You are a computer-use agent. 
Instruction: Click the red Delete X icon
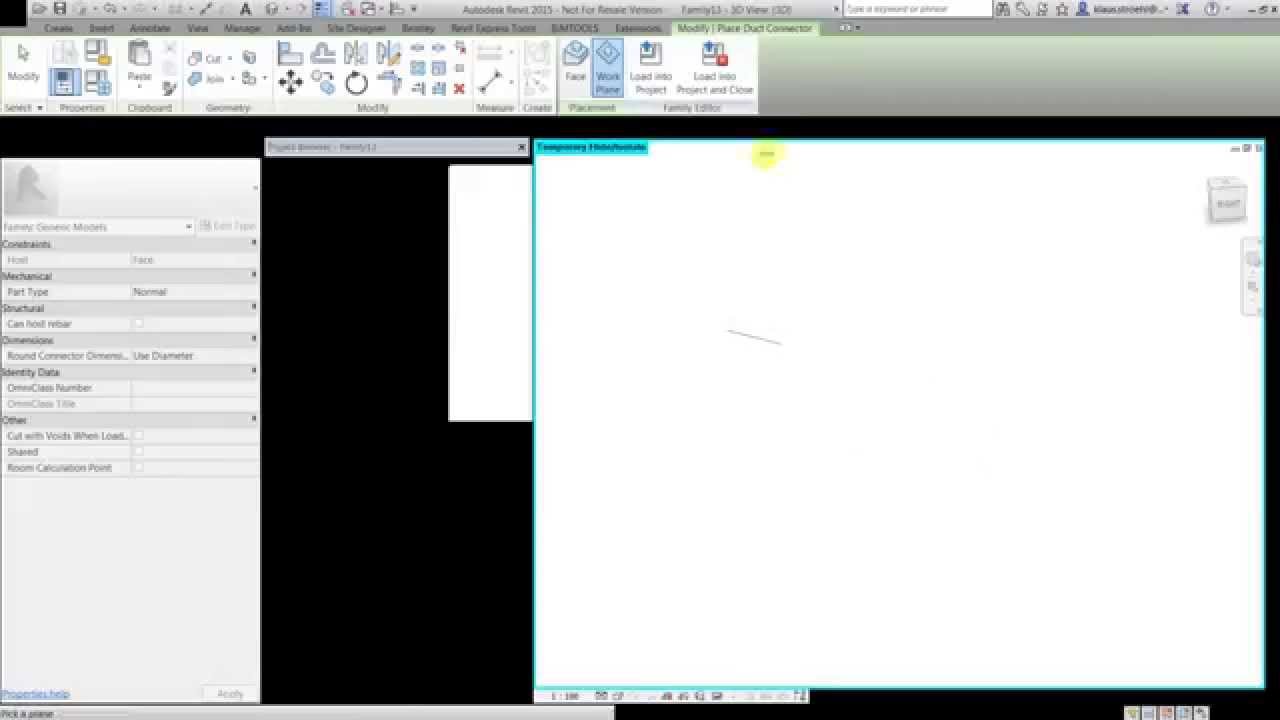(459, 89)
